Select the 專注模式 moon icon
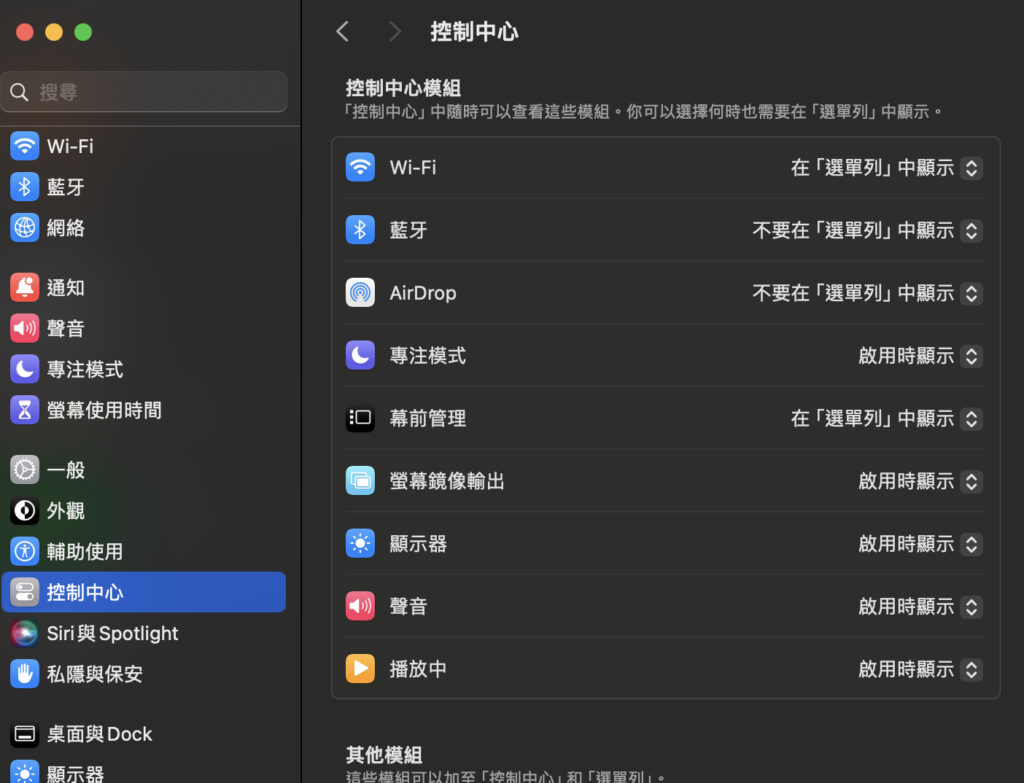Image resolution: width=1024 pixels, height=783 pixels. click(360, 356)
